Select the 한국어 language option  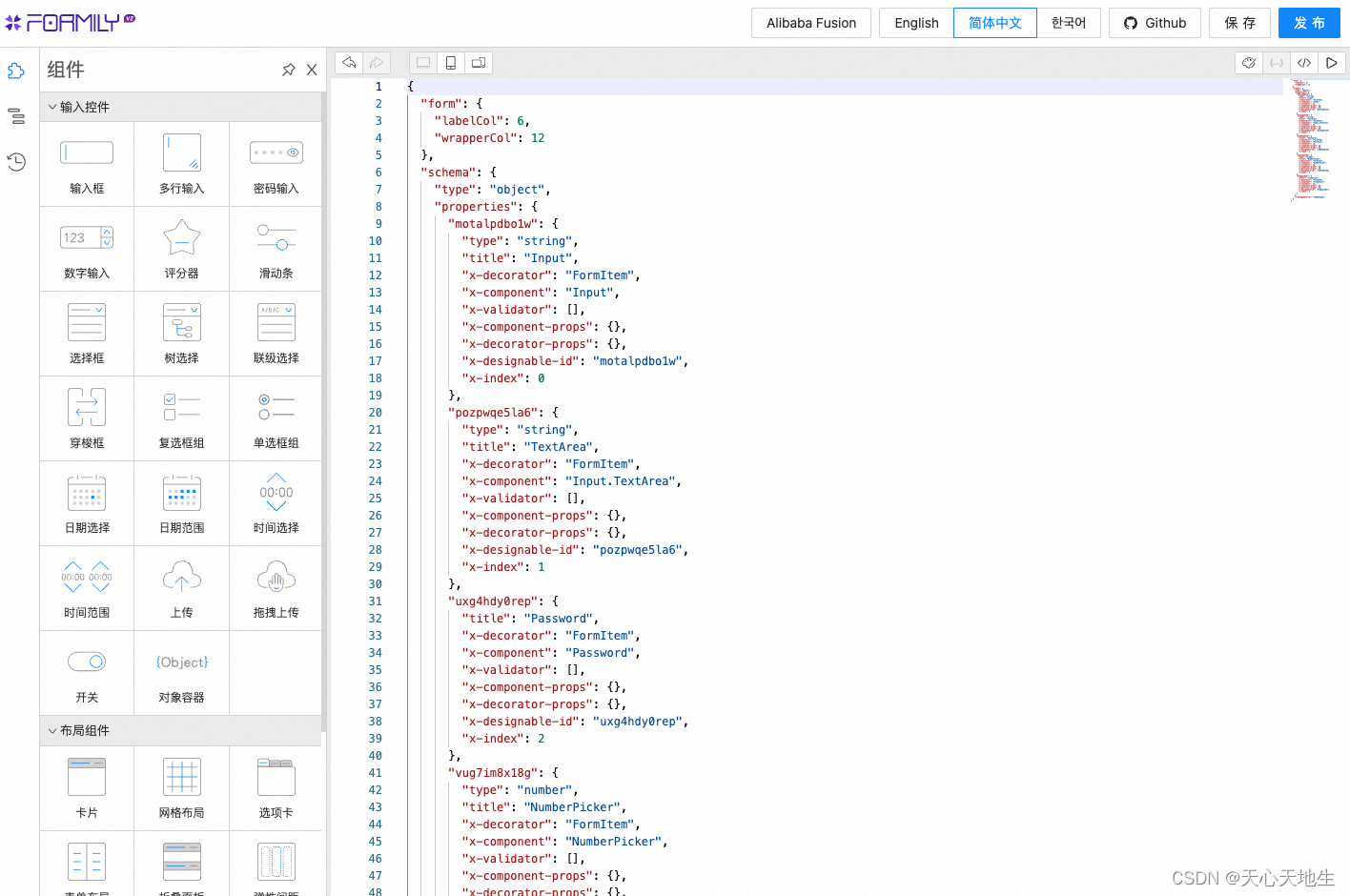coord(1069,23)
